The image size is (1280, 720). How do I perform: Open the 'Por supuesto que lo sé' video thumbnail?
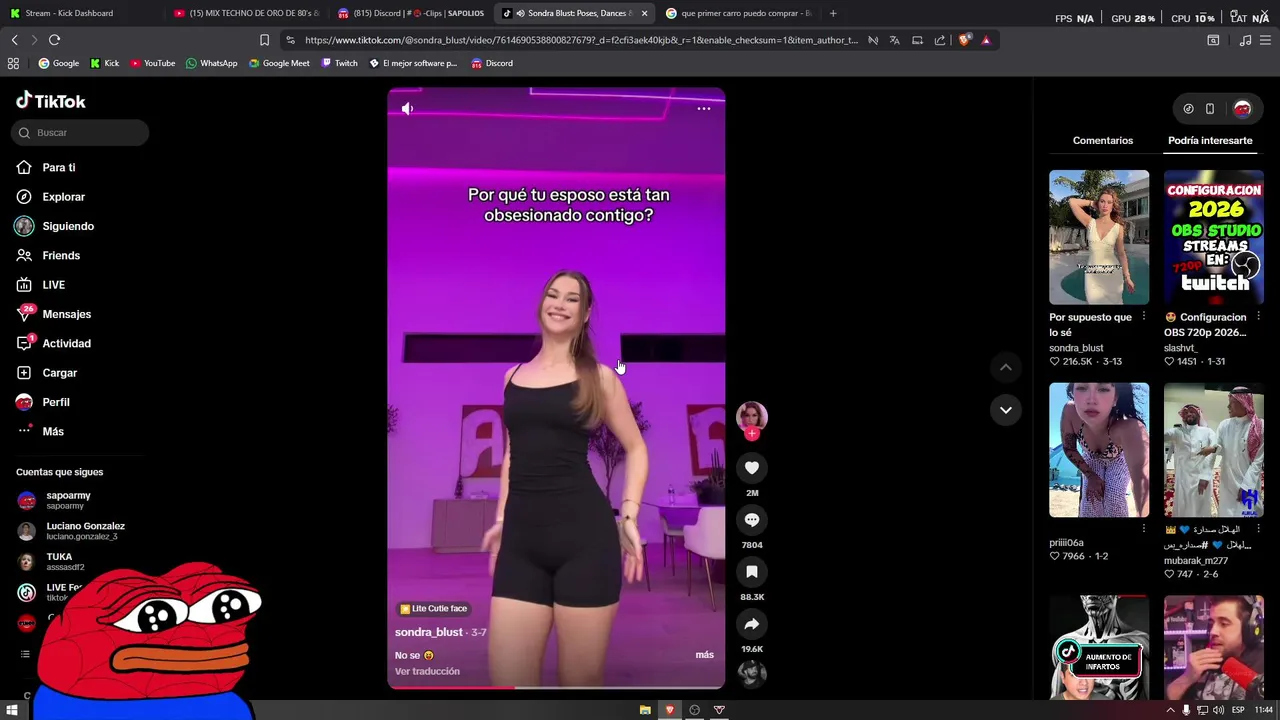1099,237
